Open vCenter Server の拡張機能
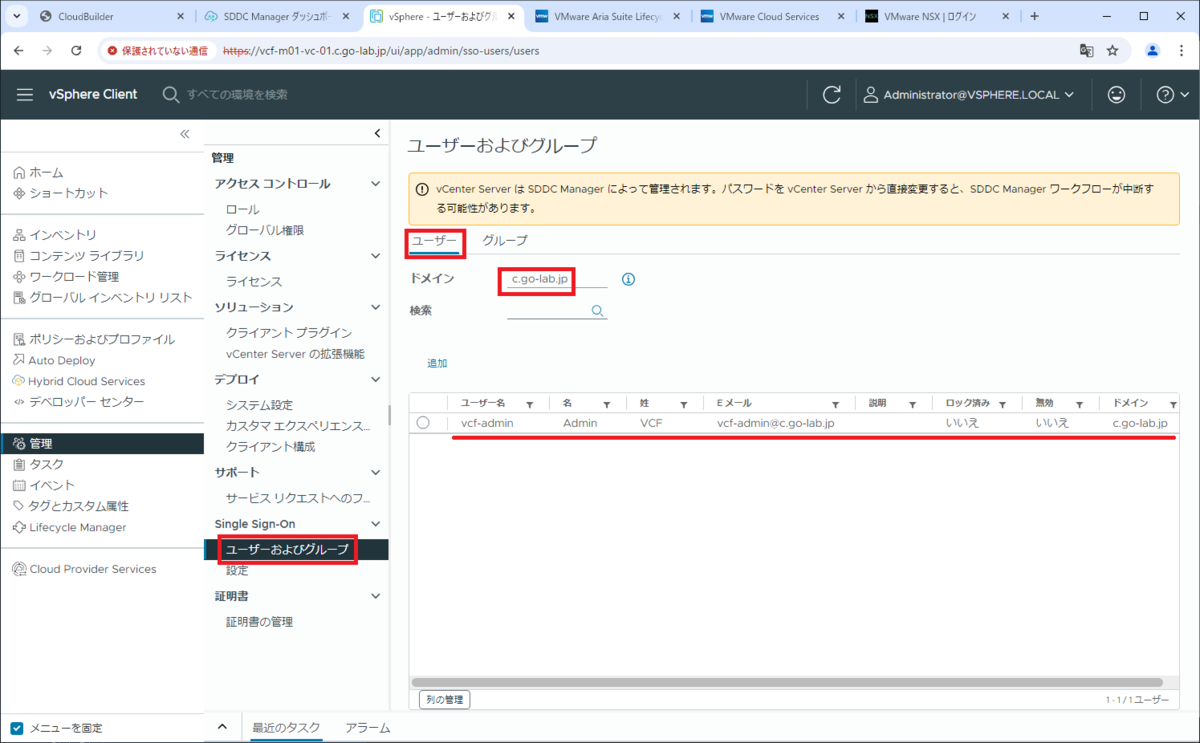This screenshot has width=1200, height=743. click(x=295, y=354)
